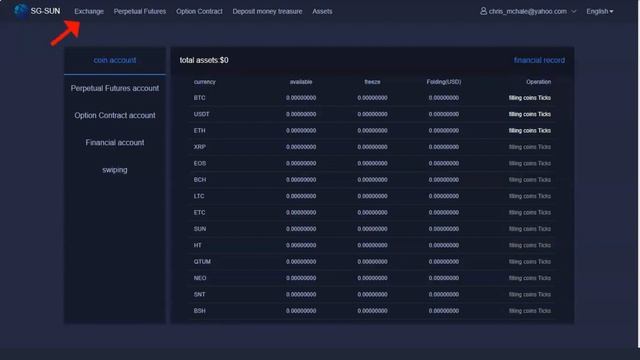Select the LTC currency cell
Screen dimensions: 640x360
pyautogui.click(x=199, y=196)
